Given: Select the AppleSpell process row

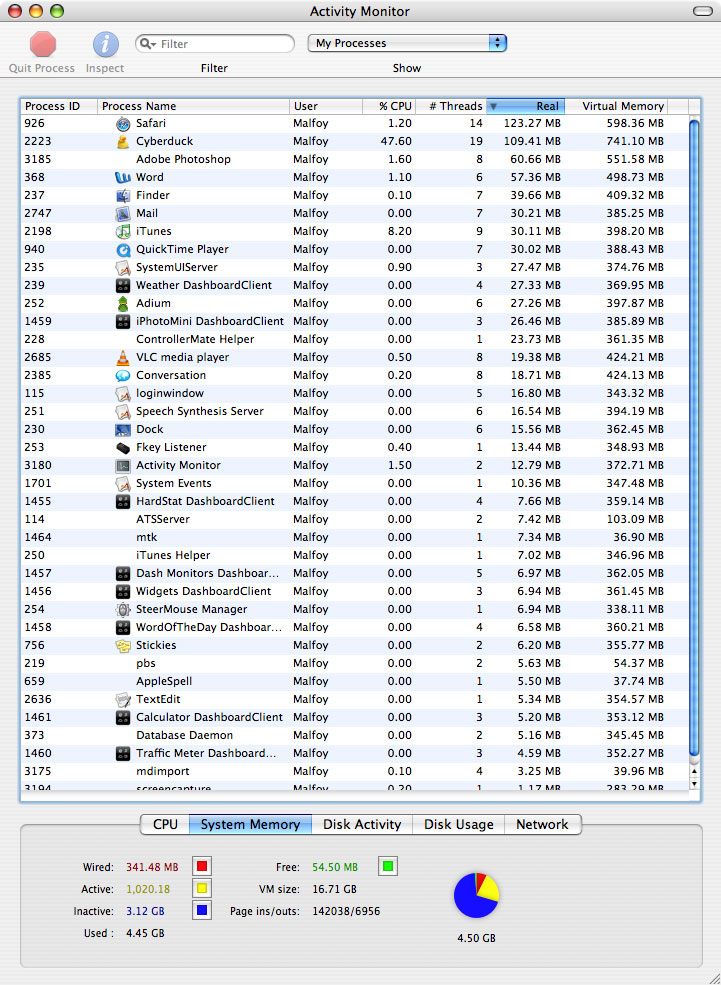Looking at the screenshot, I should tap(354, 682).
